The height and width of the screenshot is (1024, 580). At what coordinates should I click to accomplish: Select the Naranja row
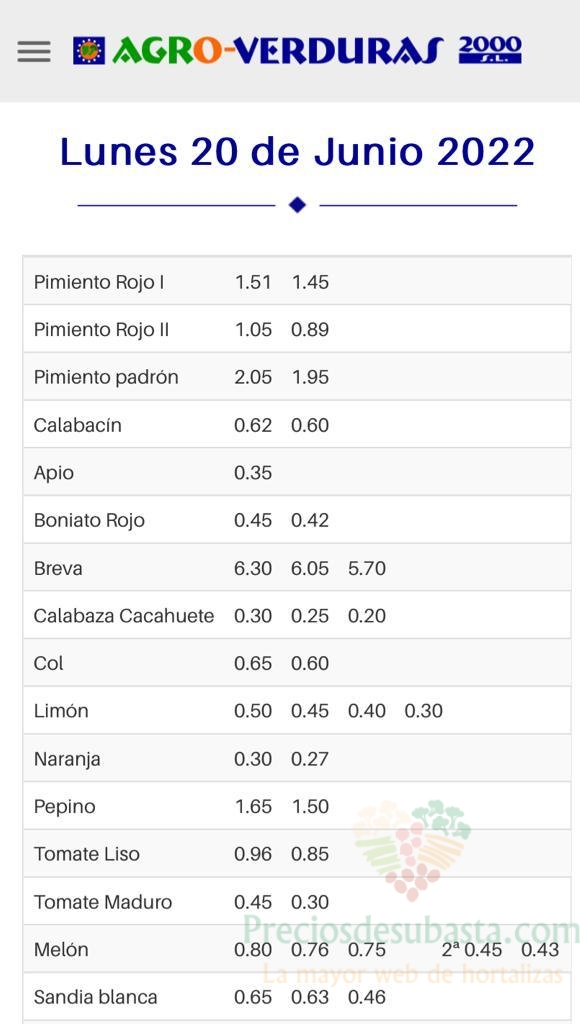point(297,759)
